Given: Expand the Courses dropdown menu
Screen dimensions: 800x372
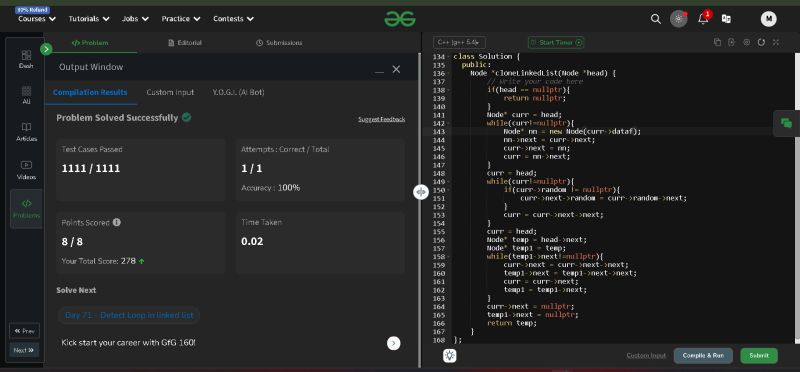Looking at the screenshot, I should [x=37, y=19].
